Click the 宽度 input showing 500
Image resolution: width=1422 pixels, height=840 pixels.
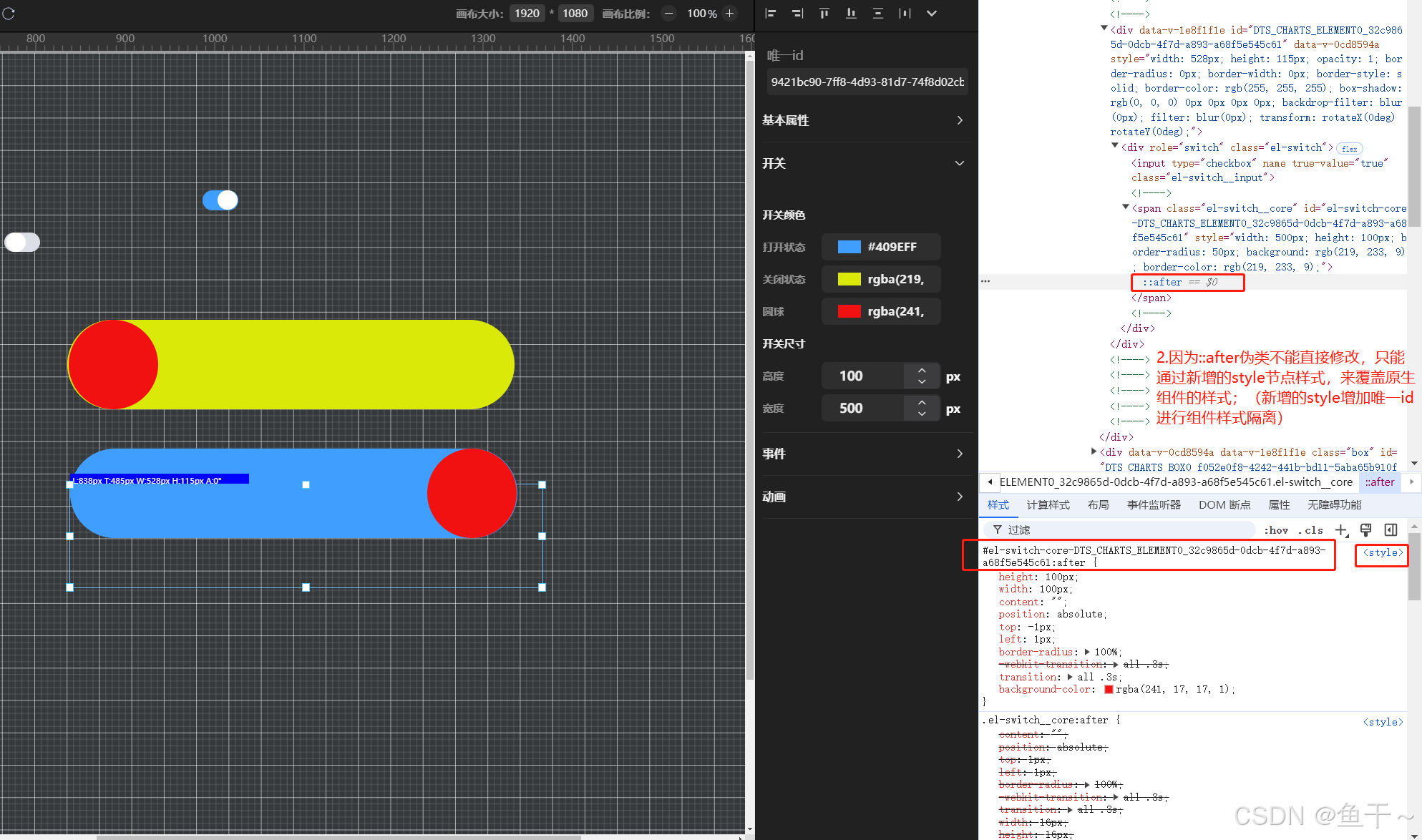point(862,409)
